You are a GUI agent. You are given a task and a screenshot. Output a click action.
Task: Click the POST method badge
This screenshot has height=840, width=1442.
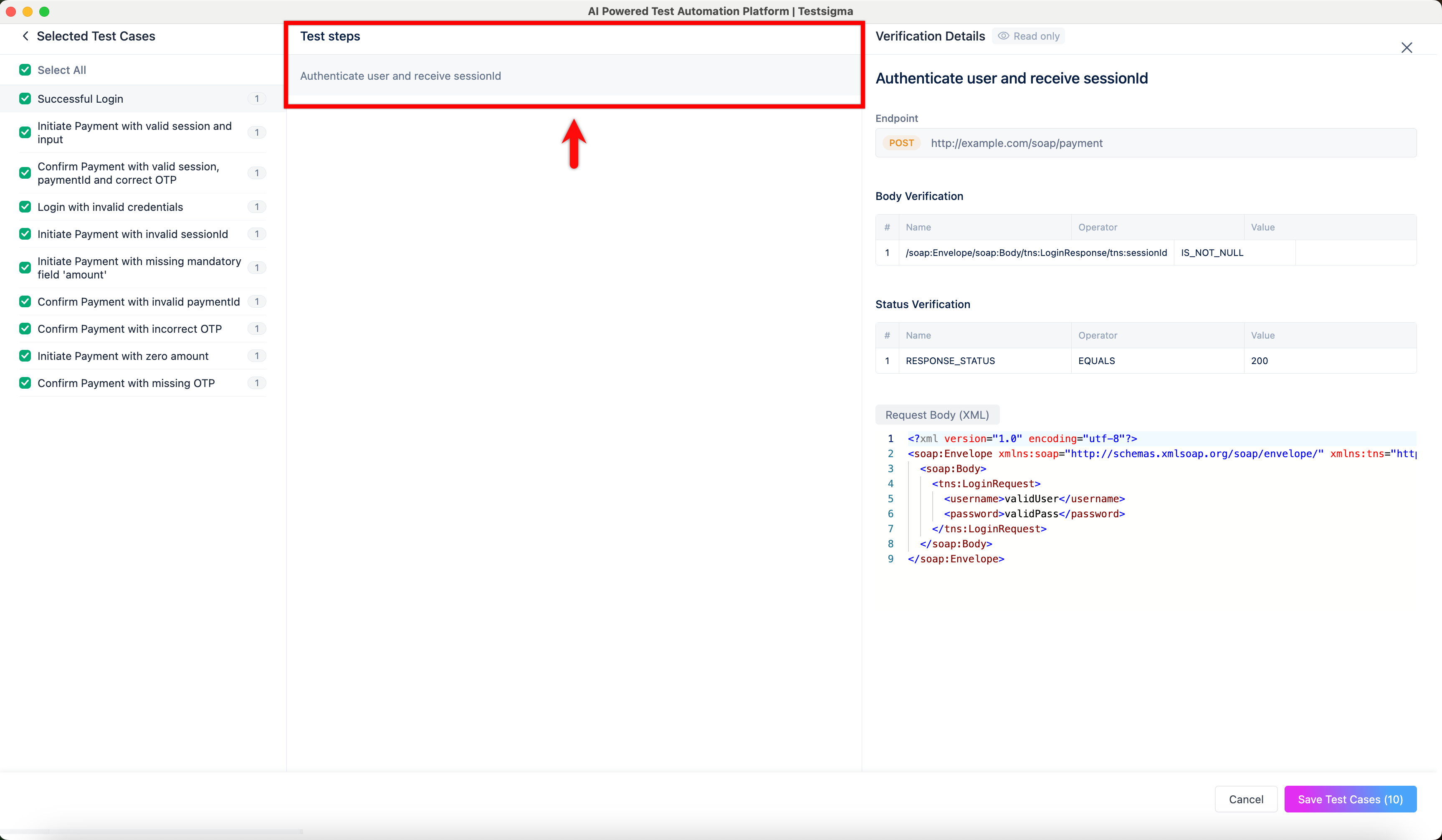click(x=901, y=143)
